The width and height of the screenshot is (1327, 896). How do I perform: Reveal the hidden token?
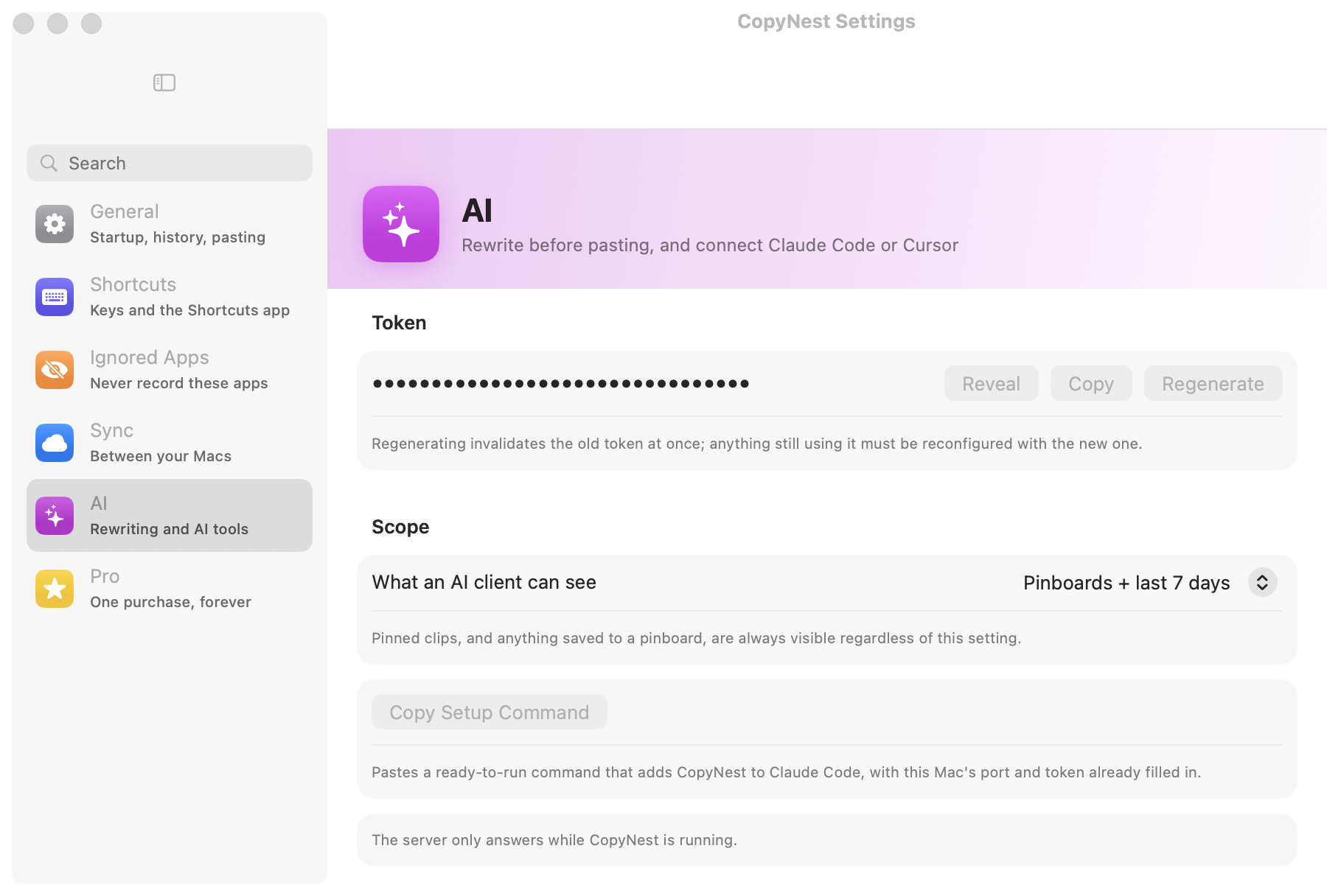pyautogui.click(x=992, y=383)
